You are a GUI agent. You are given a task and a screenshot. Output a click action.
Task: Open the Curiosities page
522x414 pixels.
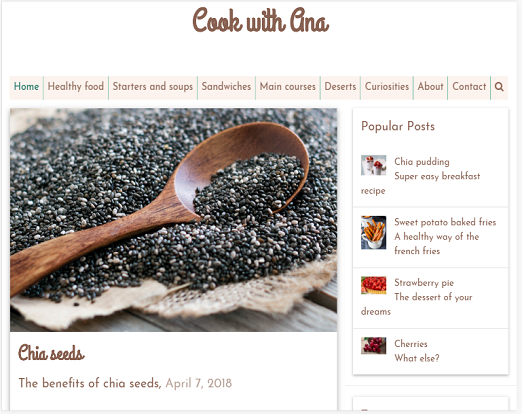(387, 87)
